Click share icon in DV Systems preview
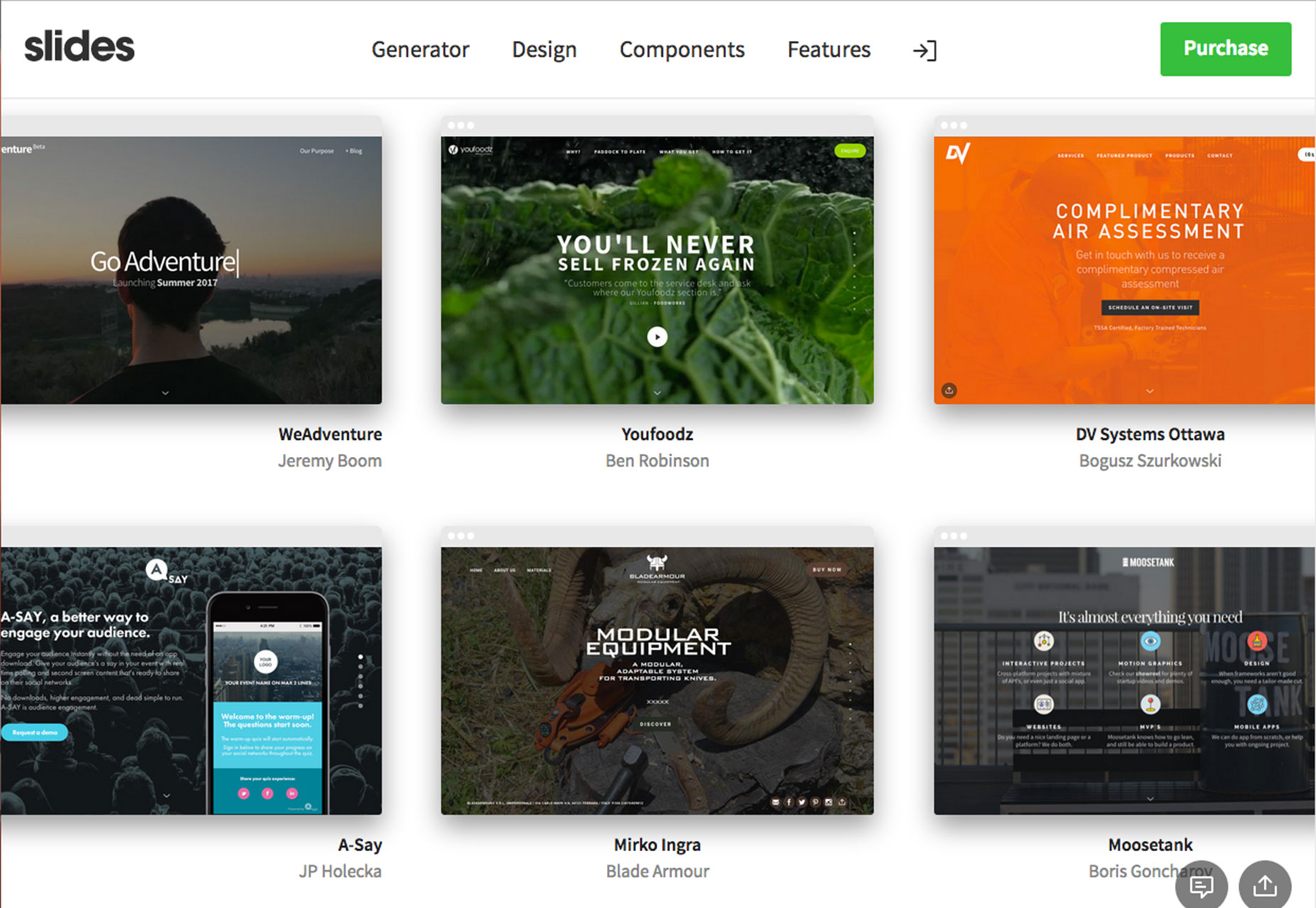 (x=949, y=390)
